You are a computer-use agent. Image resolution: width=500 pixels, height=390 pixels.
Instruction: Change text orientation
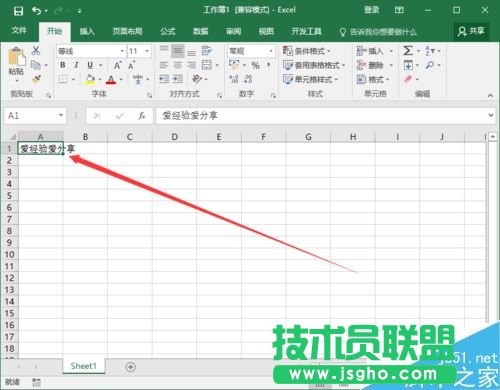[198, 79]
